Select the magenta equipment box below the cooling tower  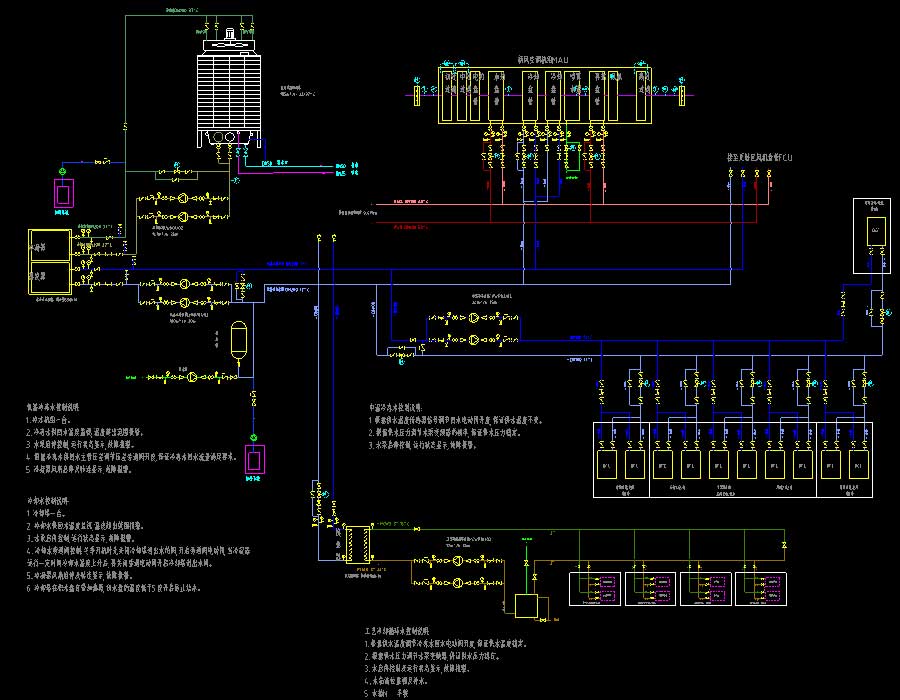[64, 190]
